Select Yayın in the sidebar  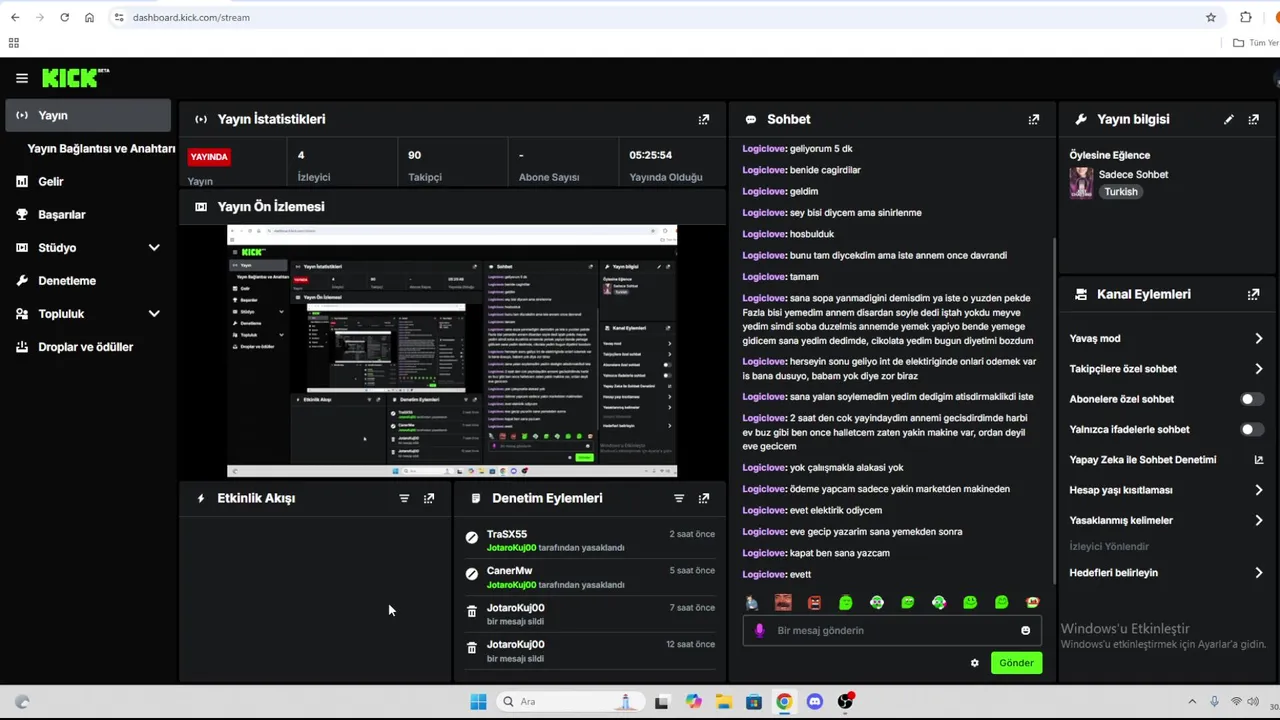[x=88, y=115]
